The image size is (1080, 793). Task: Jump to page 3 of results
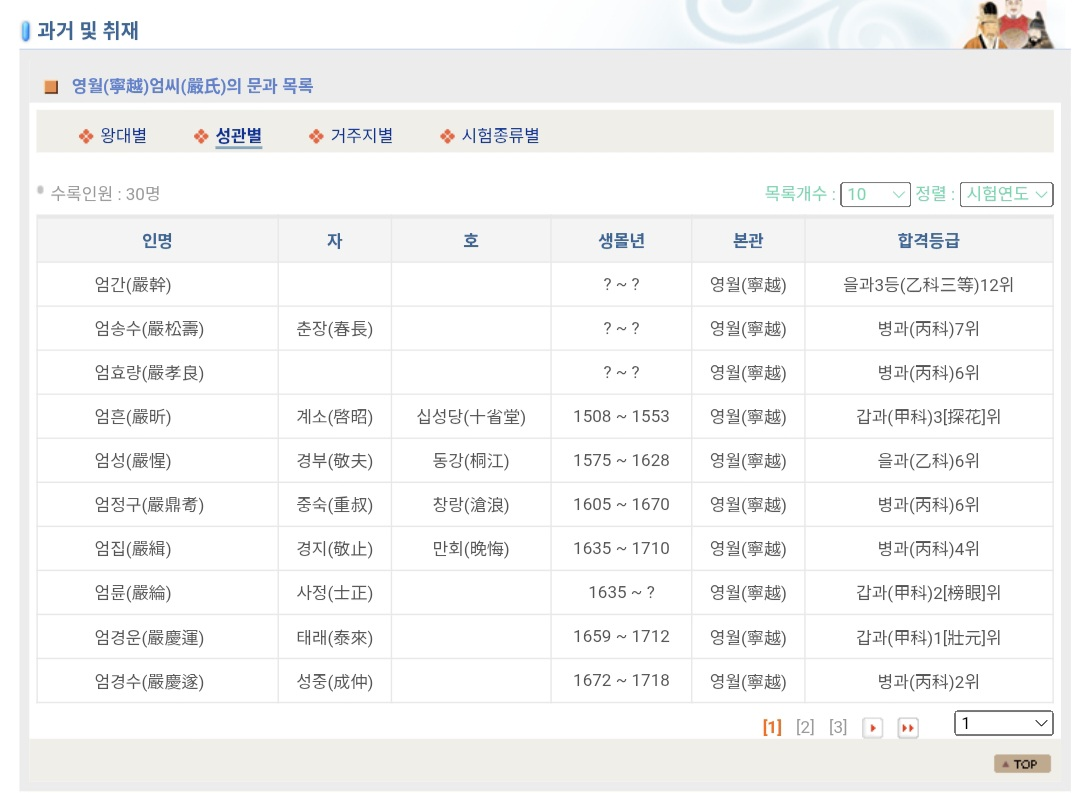point(838,727)
